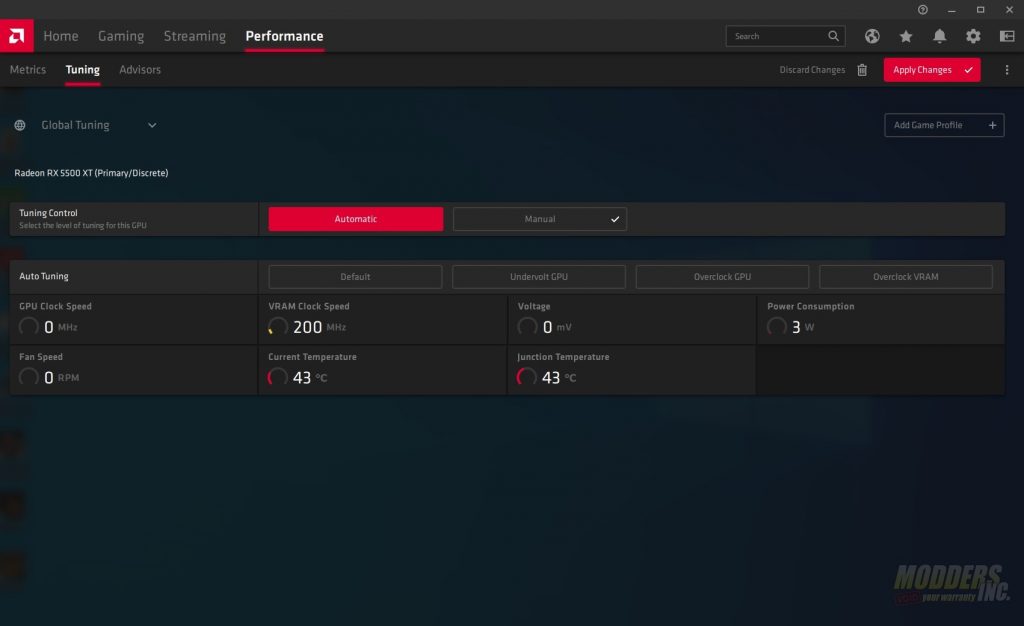Click the Fan Speed gauge dial
This screenshot has height=626, width=1024.
29,377
